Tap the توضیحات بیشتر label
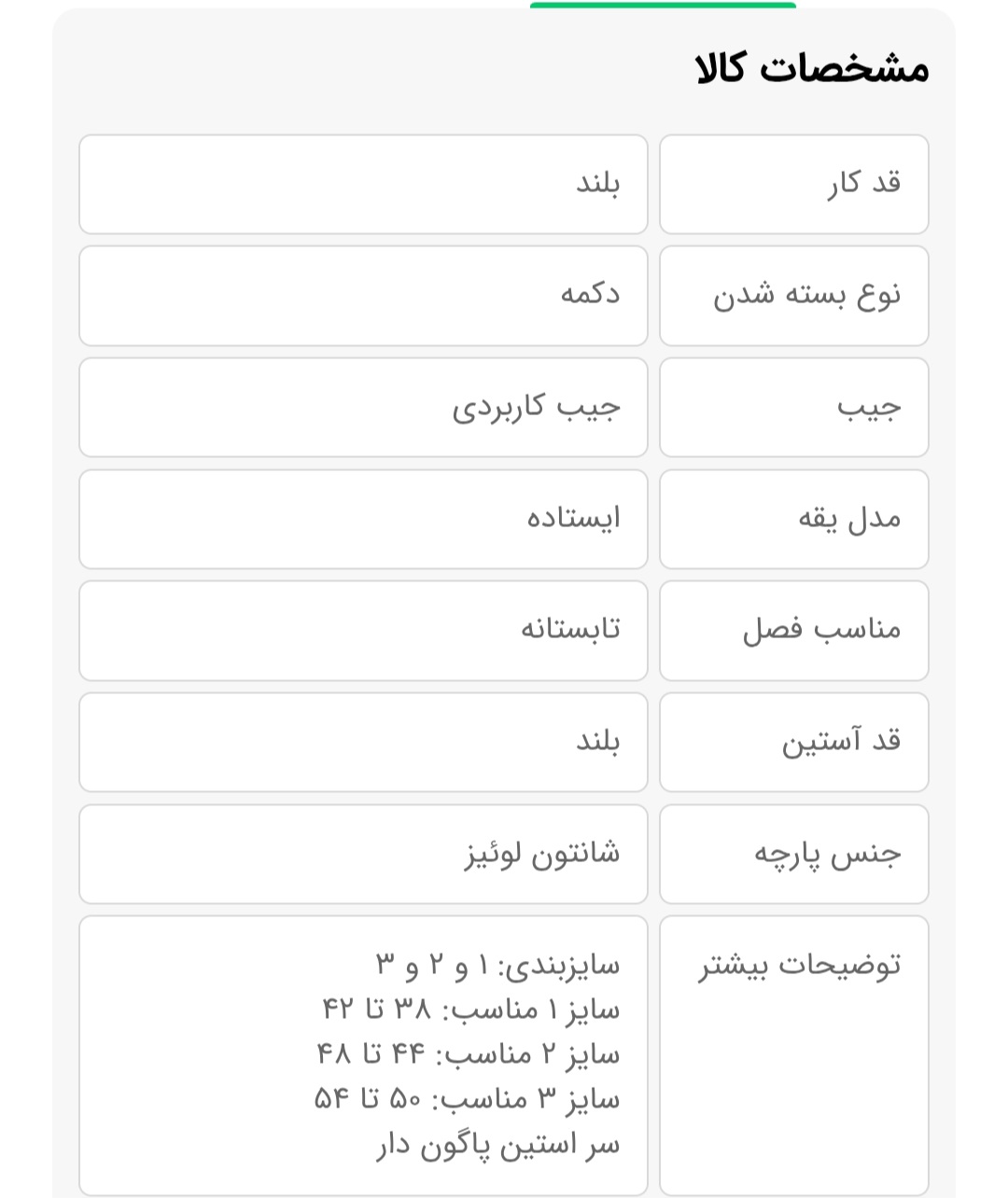 [800, 966]
